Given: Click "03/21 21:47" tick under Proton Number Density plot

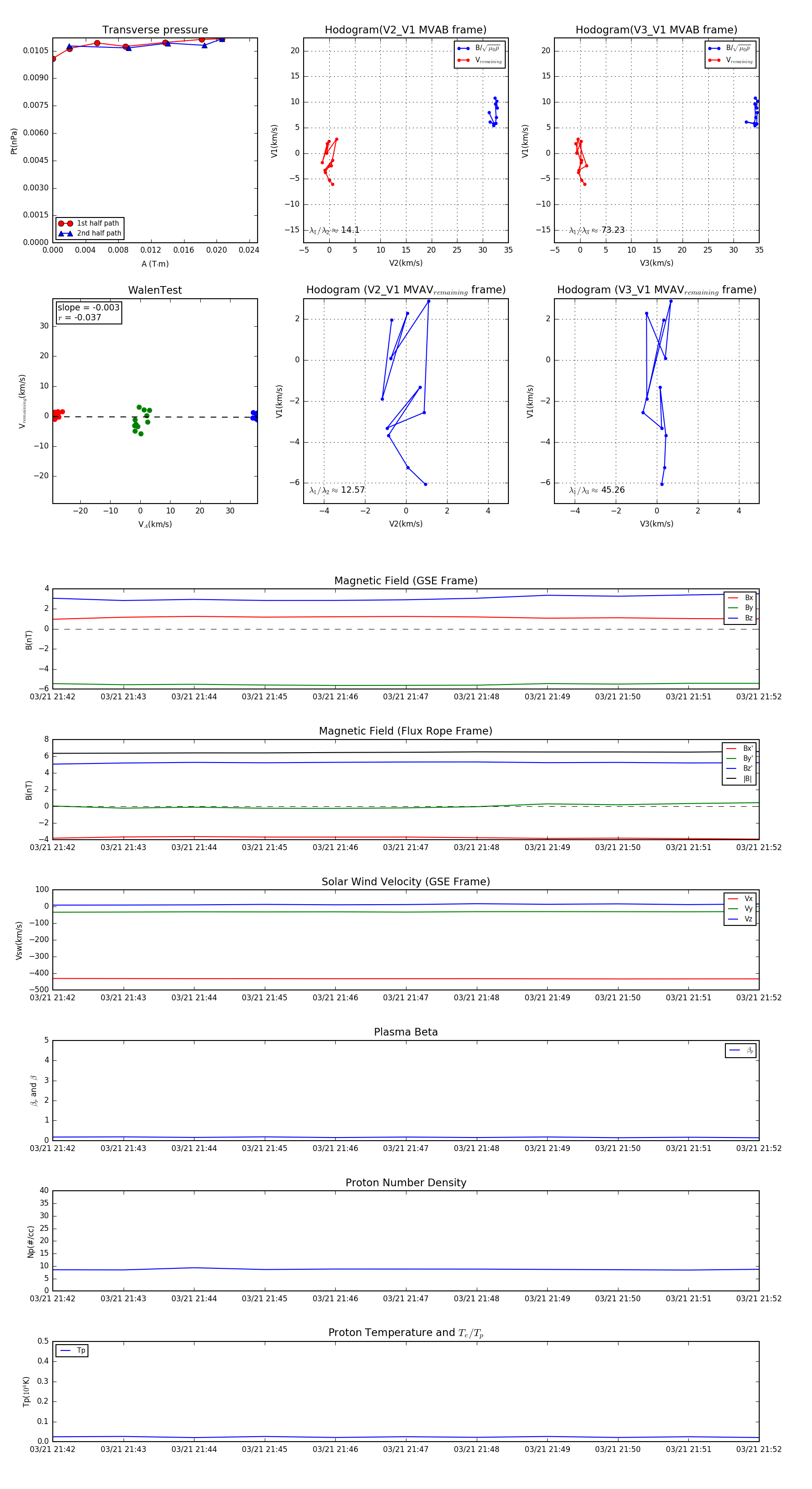Looking at the screenshot, I should tap(406, 1299).
